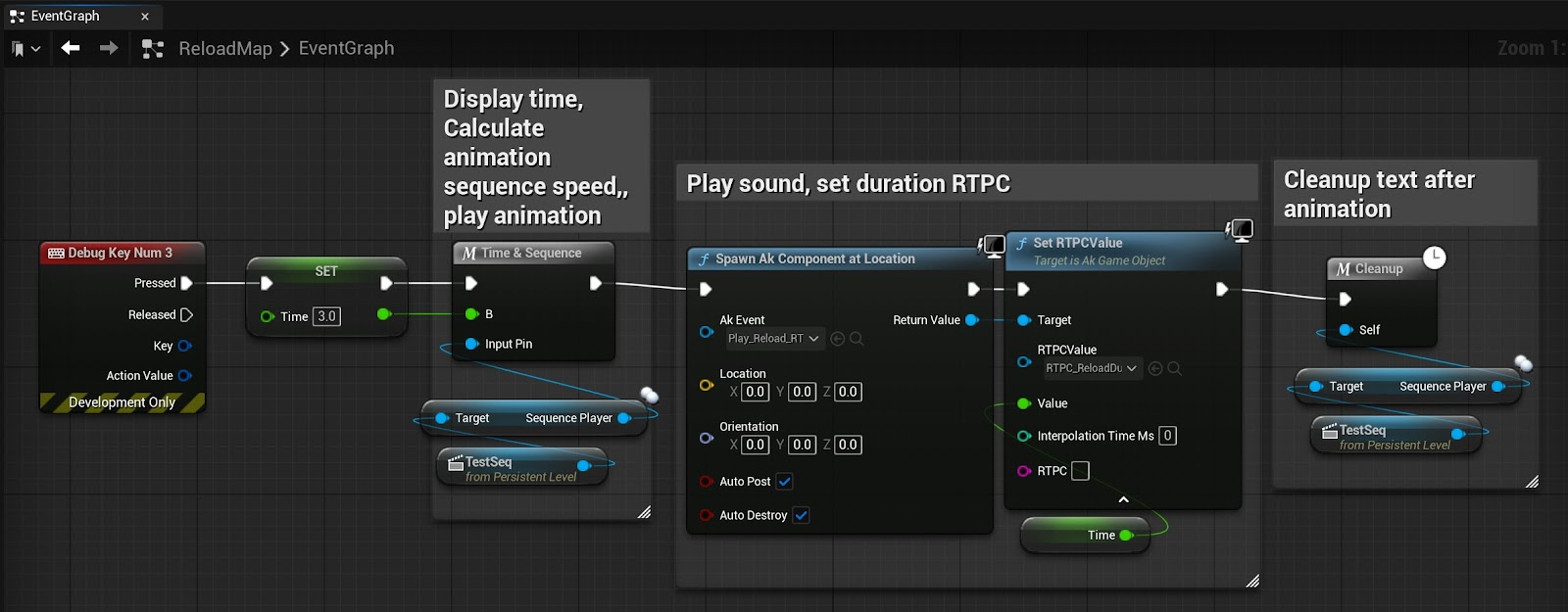Enable the RTPC checkbox

click(x=1080, y=471)
